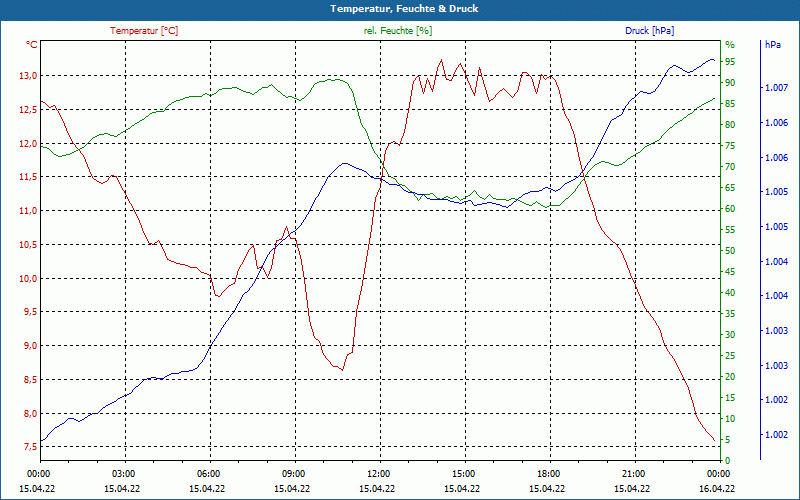Click the '10,5' temperature axis value
Image resolution: width=800 pixels, height=500 pixels.
[29, 244]
